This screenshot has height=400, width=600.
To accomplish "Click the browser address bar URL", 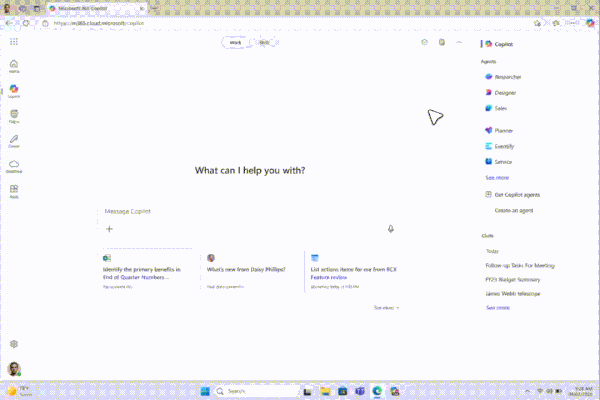I will (x=99, y=23).
